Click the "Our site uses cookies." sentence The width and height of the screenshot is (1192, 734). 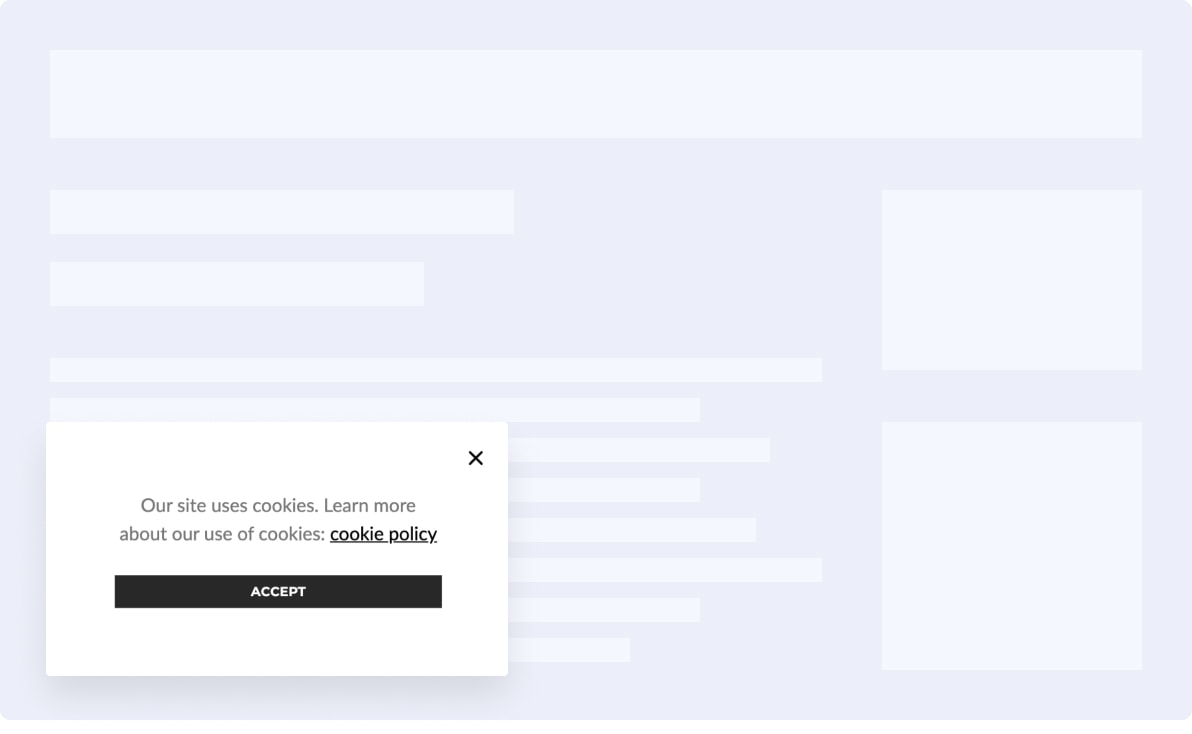[229, 505]
